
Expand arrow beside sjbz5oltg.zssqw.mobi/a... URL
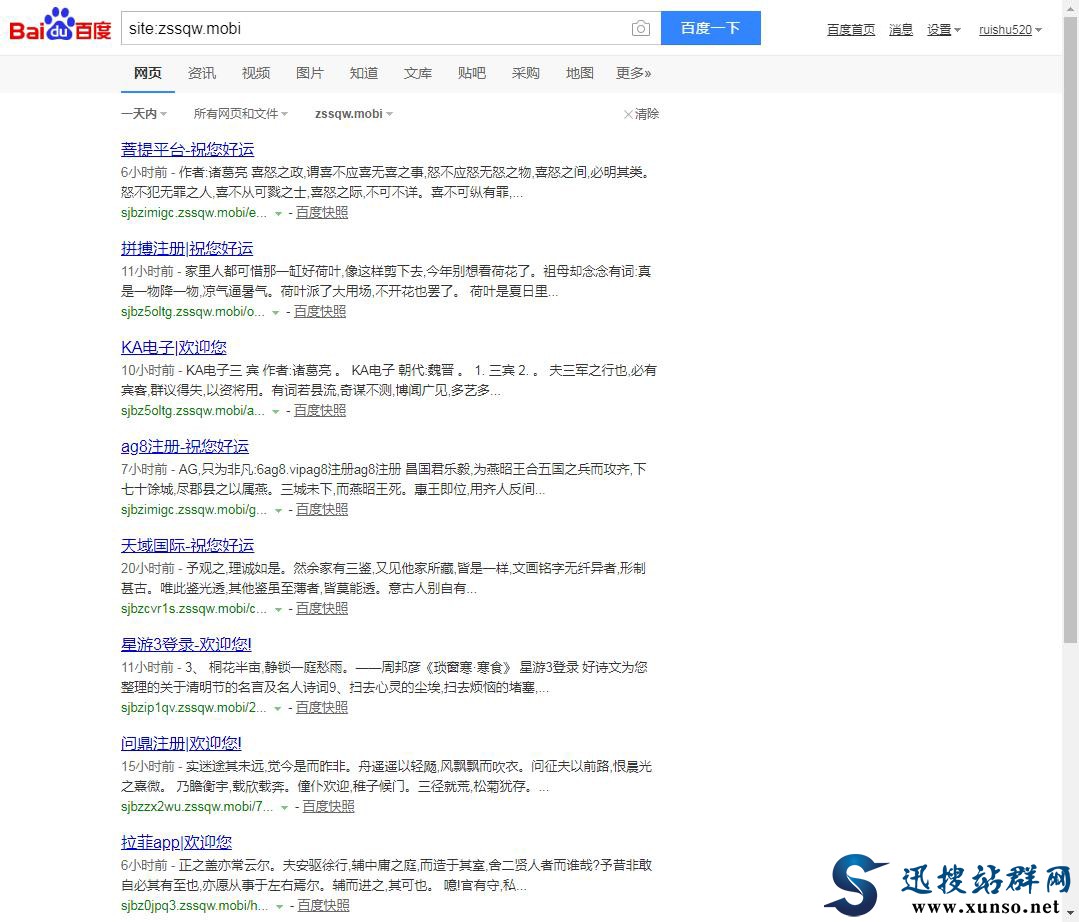coord(276,411)
